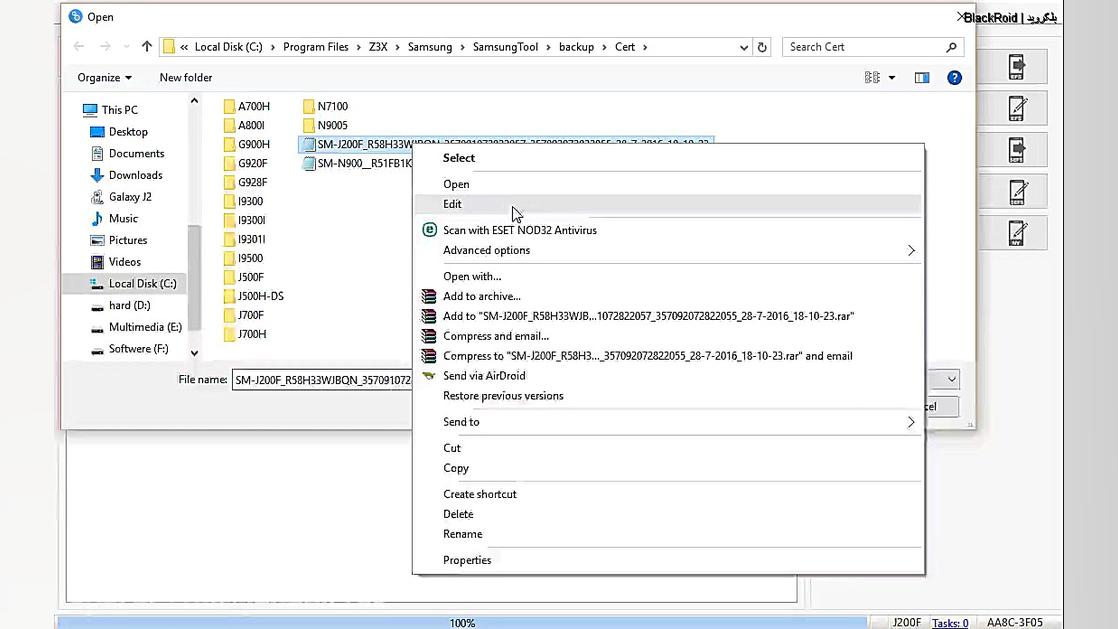Click the Tasks: 0 link
The image size is (1118, 629).
949,623
